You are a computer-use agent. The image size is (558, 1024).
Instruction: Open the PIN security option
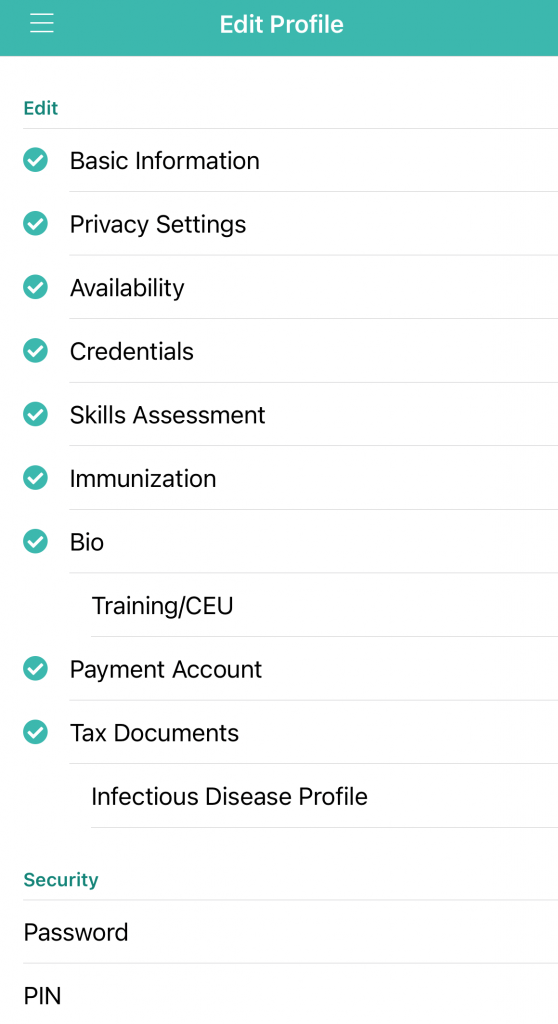coord(279,995)
